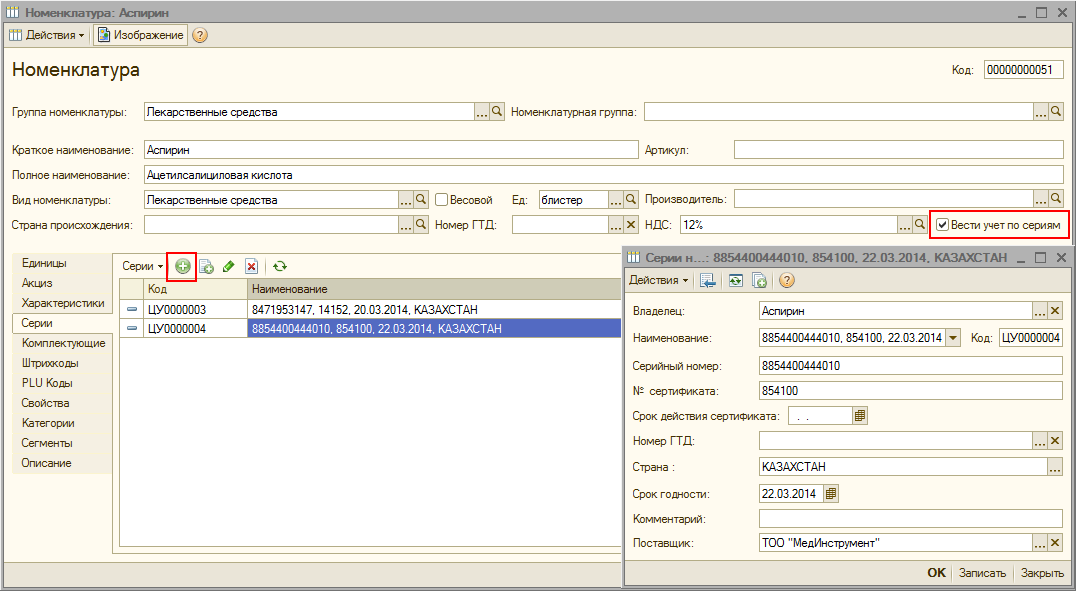Open calendar picker for Срок годности
Viewport: 1076px width, 591px height.
(831, 493)
